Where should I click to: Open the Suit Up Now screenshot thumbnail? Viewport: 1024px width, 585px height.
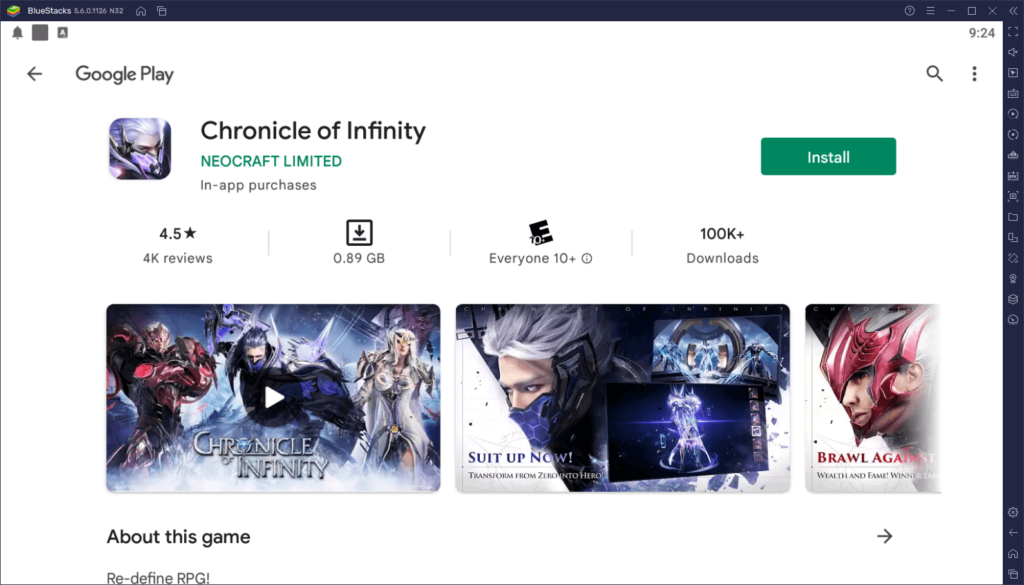coord(622,397)
